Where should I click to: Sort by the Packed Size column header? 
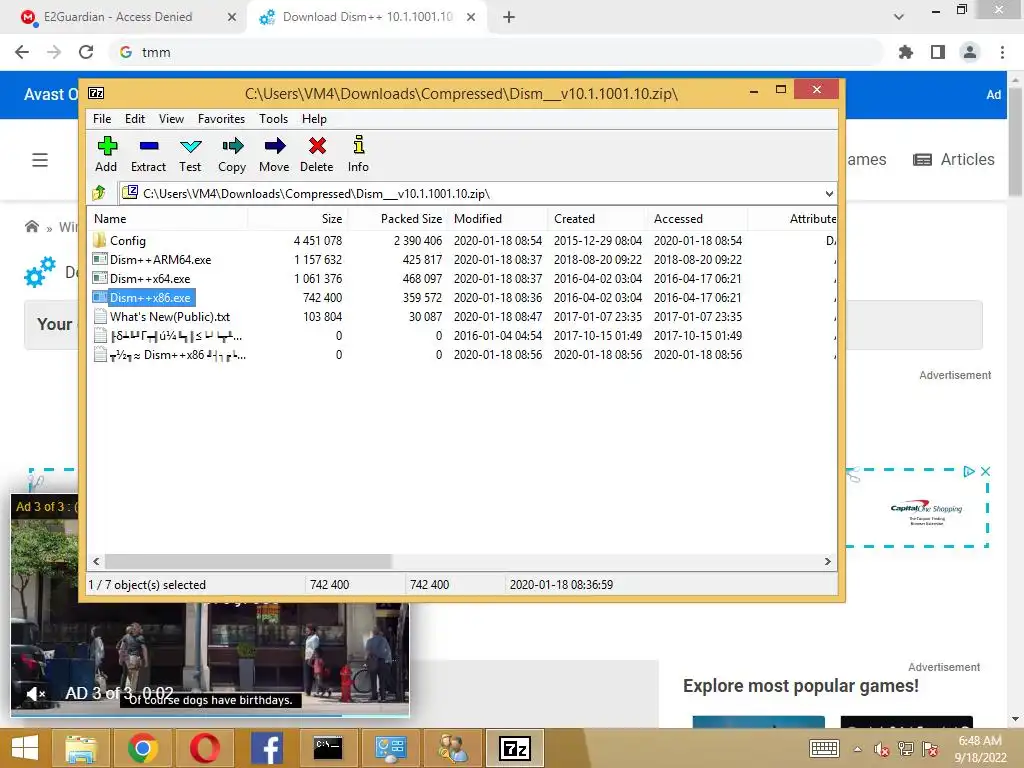click(398, 219)
